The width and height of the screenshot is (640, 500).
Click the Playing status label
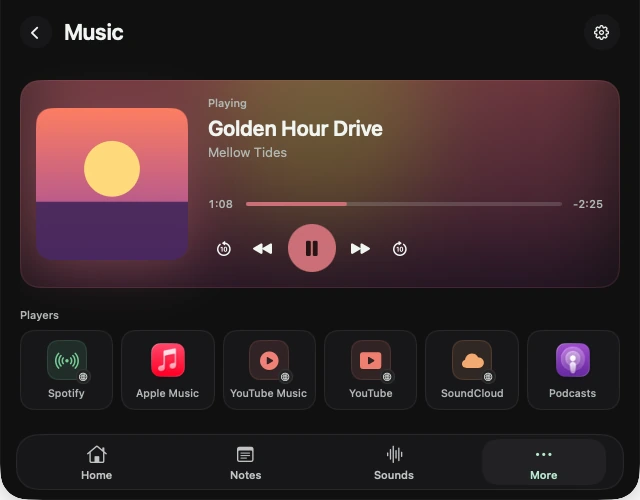click(x=227, y=103)
